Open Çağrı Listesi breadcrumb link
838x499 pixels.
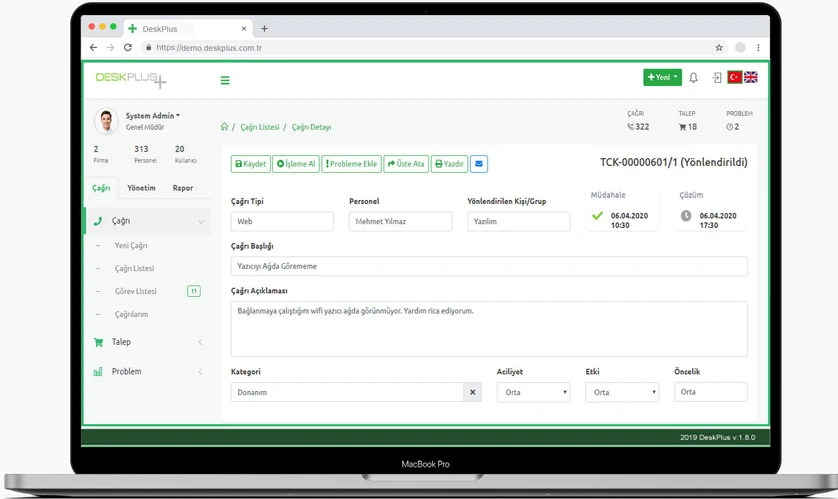(x=260, y=127)
